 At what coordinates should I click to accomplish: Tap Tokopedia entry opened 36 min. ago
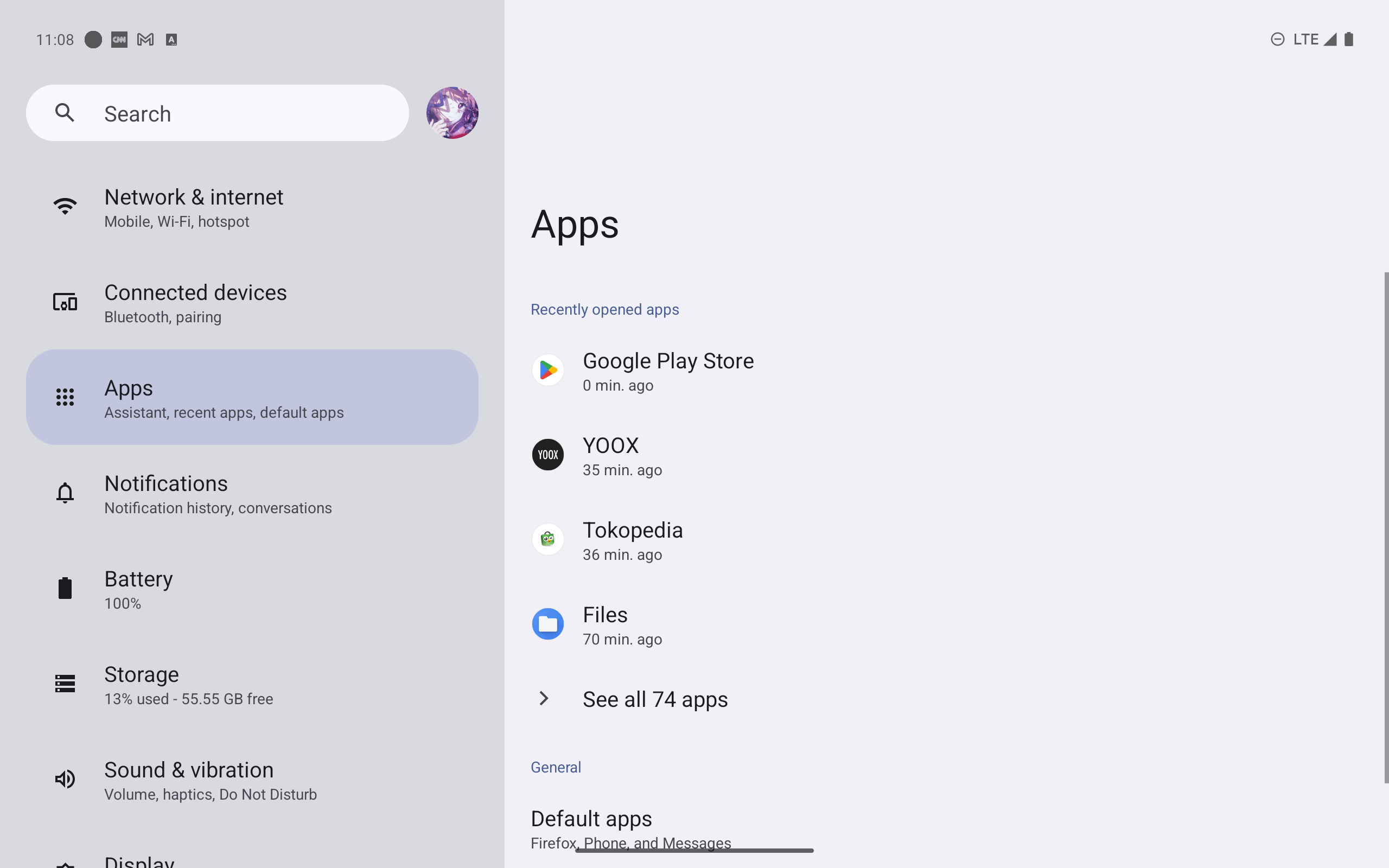(x=632, y=540)
